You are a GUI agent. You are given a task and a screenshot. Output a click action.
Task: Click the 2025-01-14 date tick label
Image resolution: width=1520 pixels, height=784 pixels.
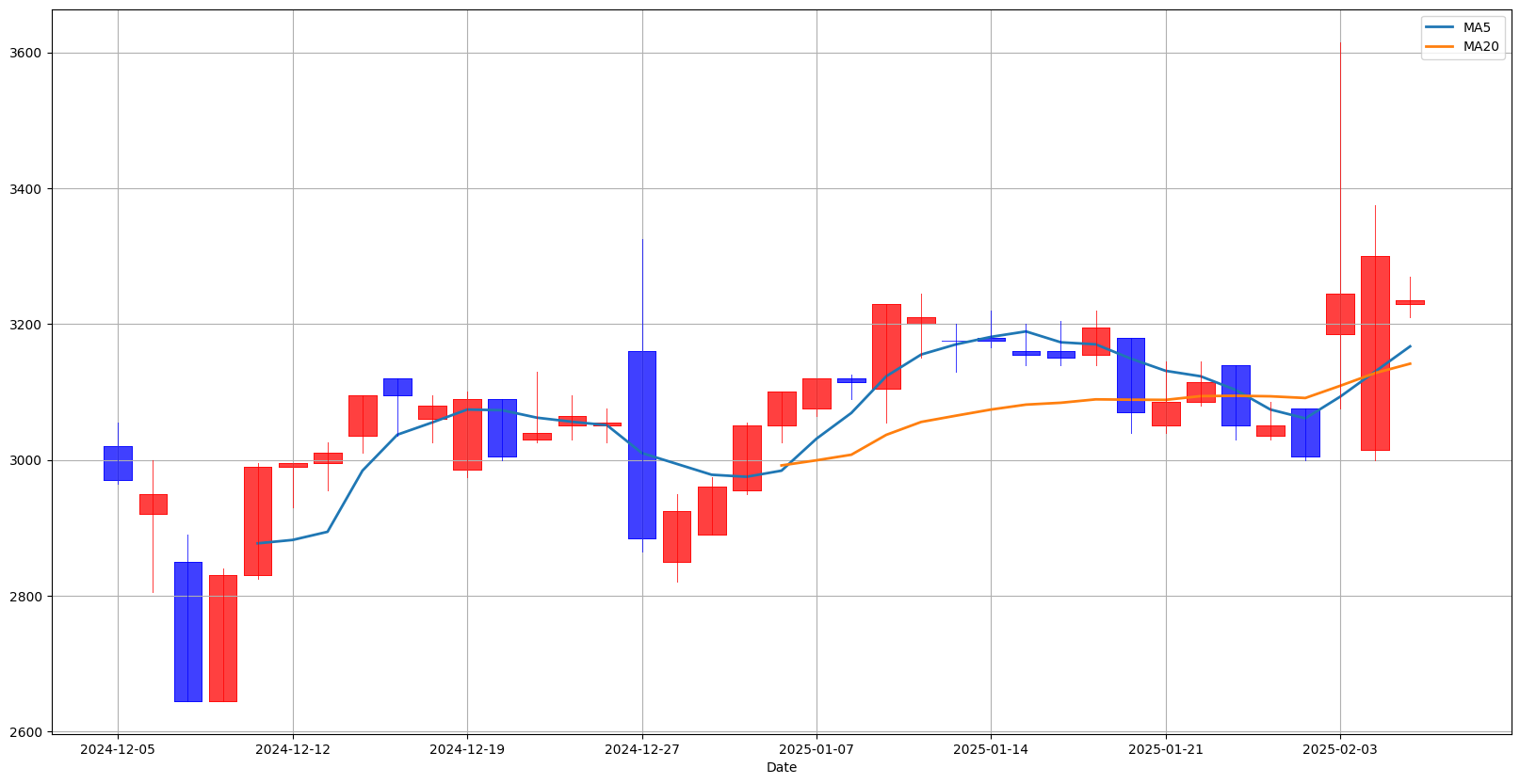pos(991,749)
